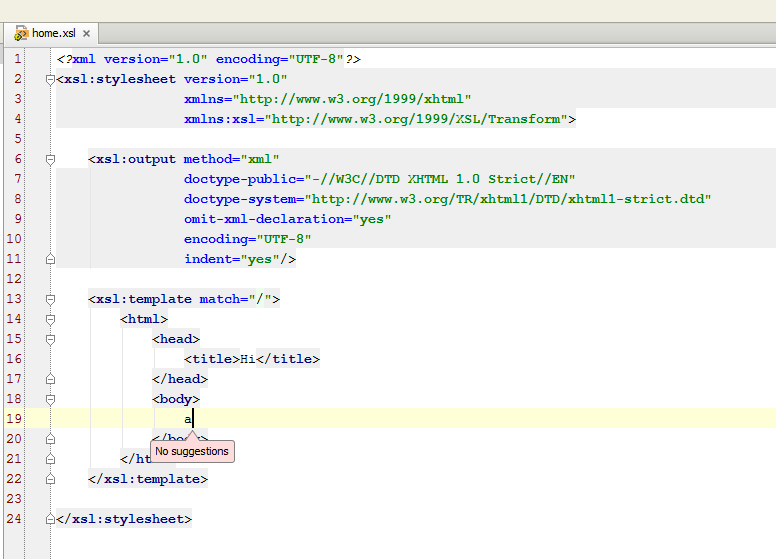Image resolution: width=776 pixels, height=559 pixels.
Task: Click line number 5 in the gutter
Action: click(x=17, y=139)
